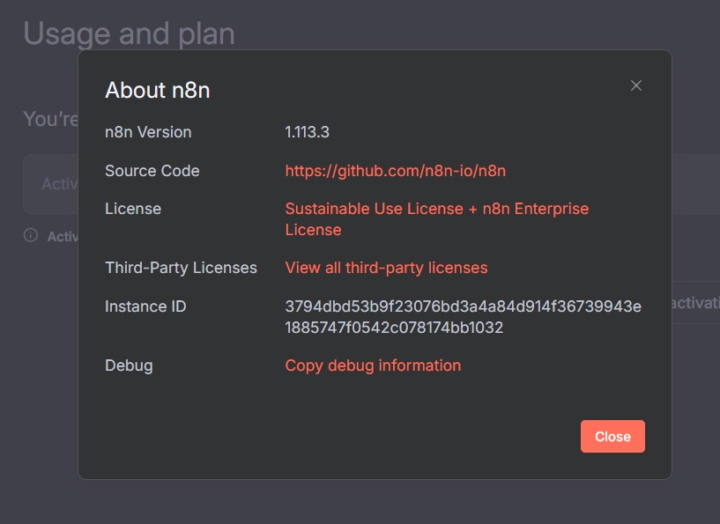Open Sustainable Use License link

[437, 219]
